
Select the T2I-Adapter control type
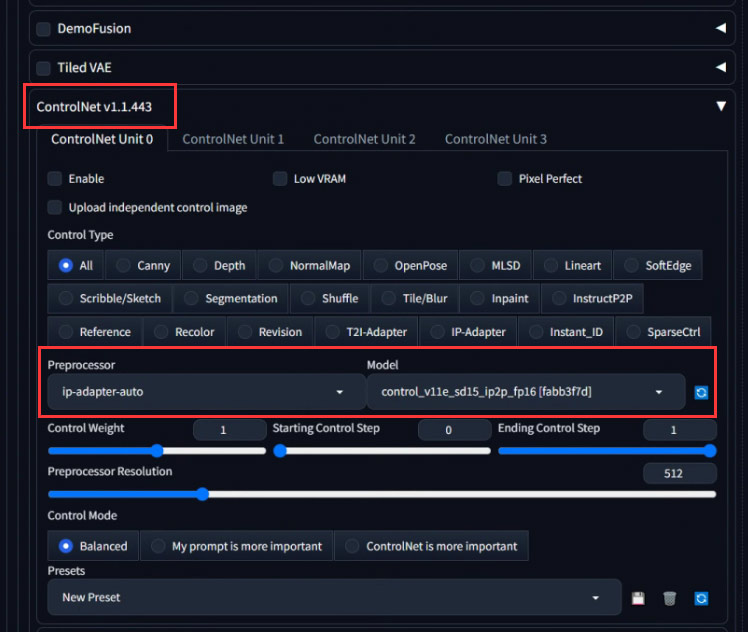click(x=366, y=332)
